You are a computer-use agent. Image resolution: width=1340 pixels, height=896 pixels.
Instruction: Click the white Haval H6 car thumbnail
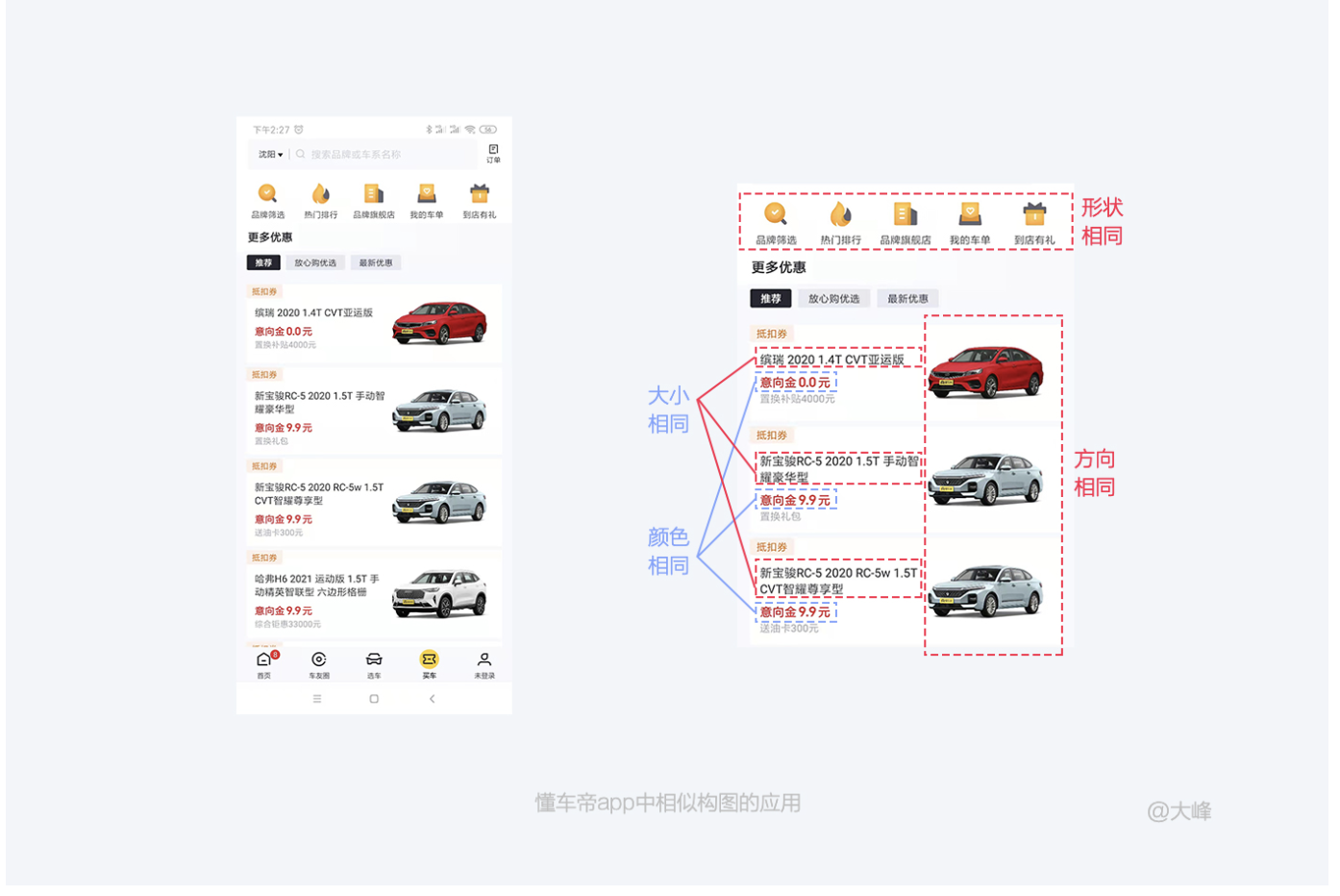(x=440, y=593)
